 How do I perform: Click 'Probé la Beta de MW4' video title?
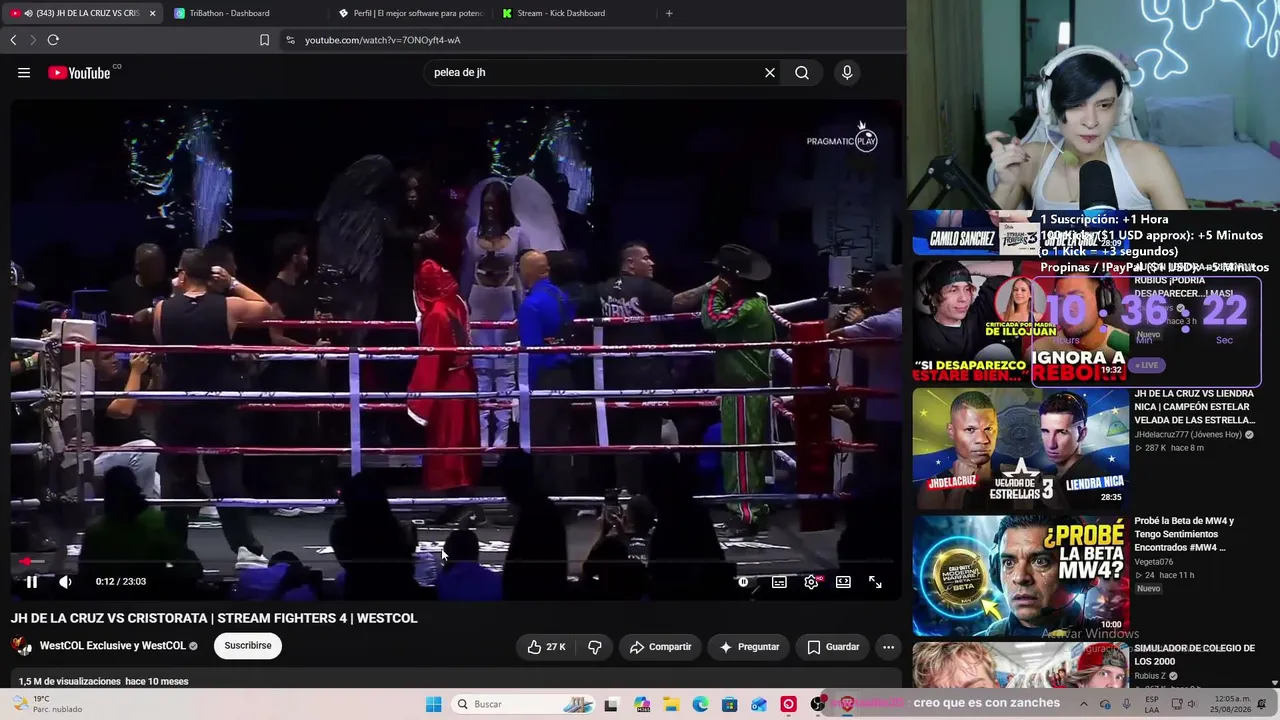[x=1184, y=534]
